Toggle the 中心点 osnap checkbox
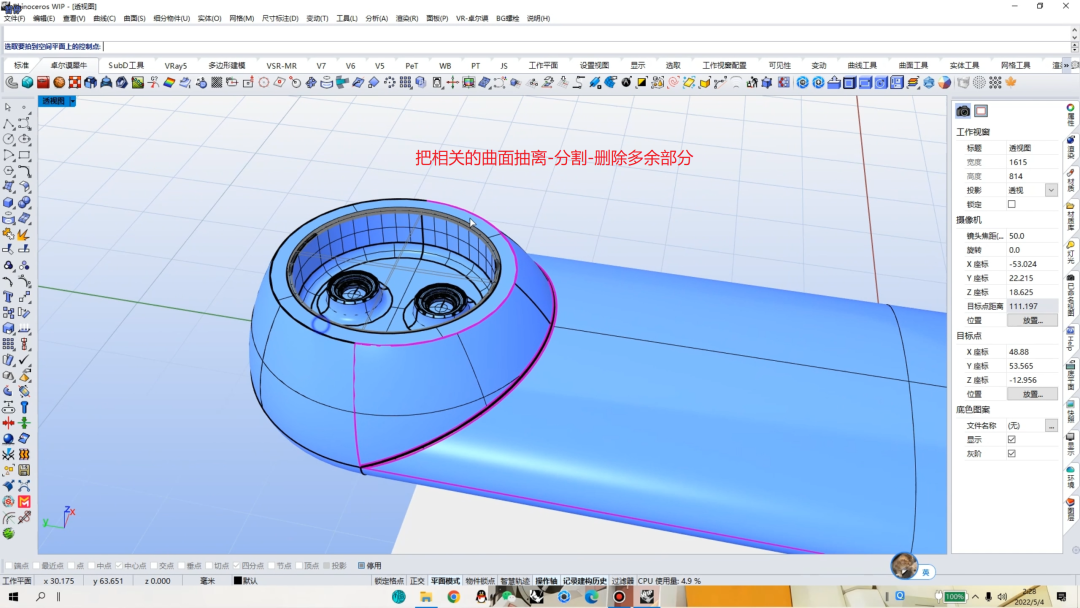This screenshot has width=1080, height=608. pyautogui.click(x=119, y=566)
